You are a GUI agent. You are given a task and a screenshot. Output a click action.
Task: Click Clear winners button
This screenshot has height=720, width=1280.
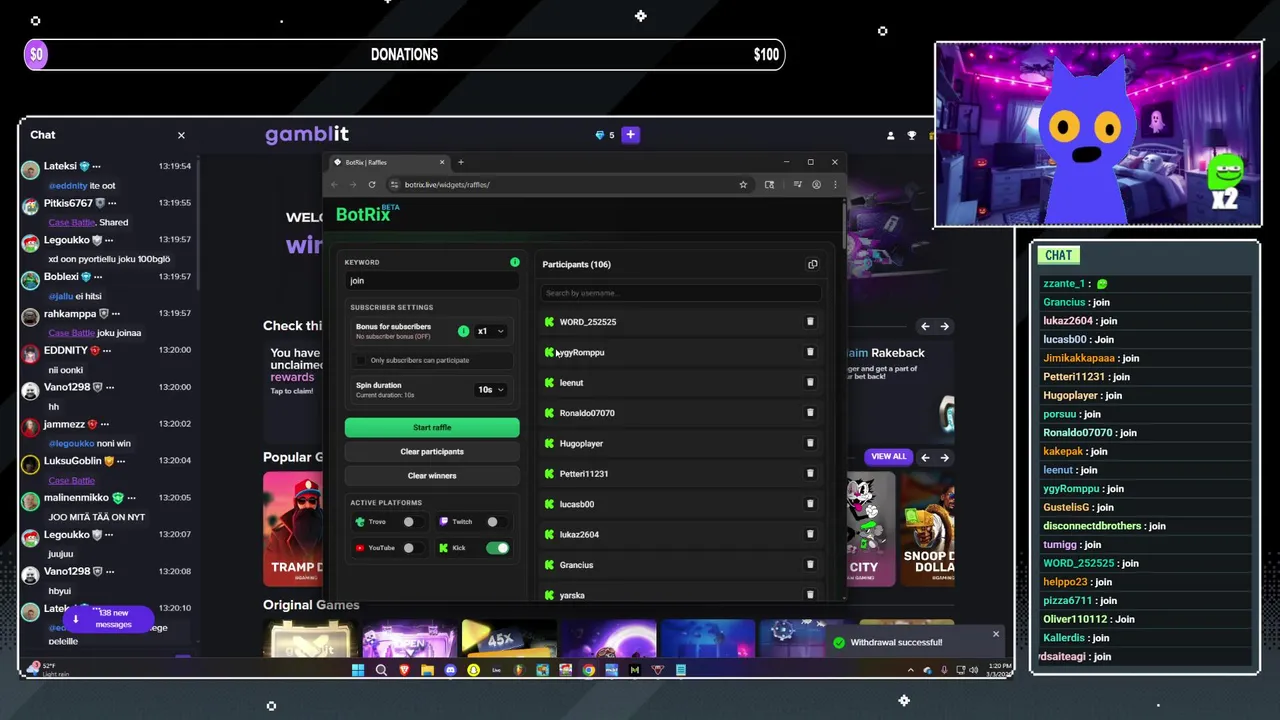pos(432,476)
